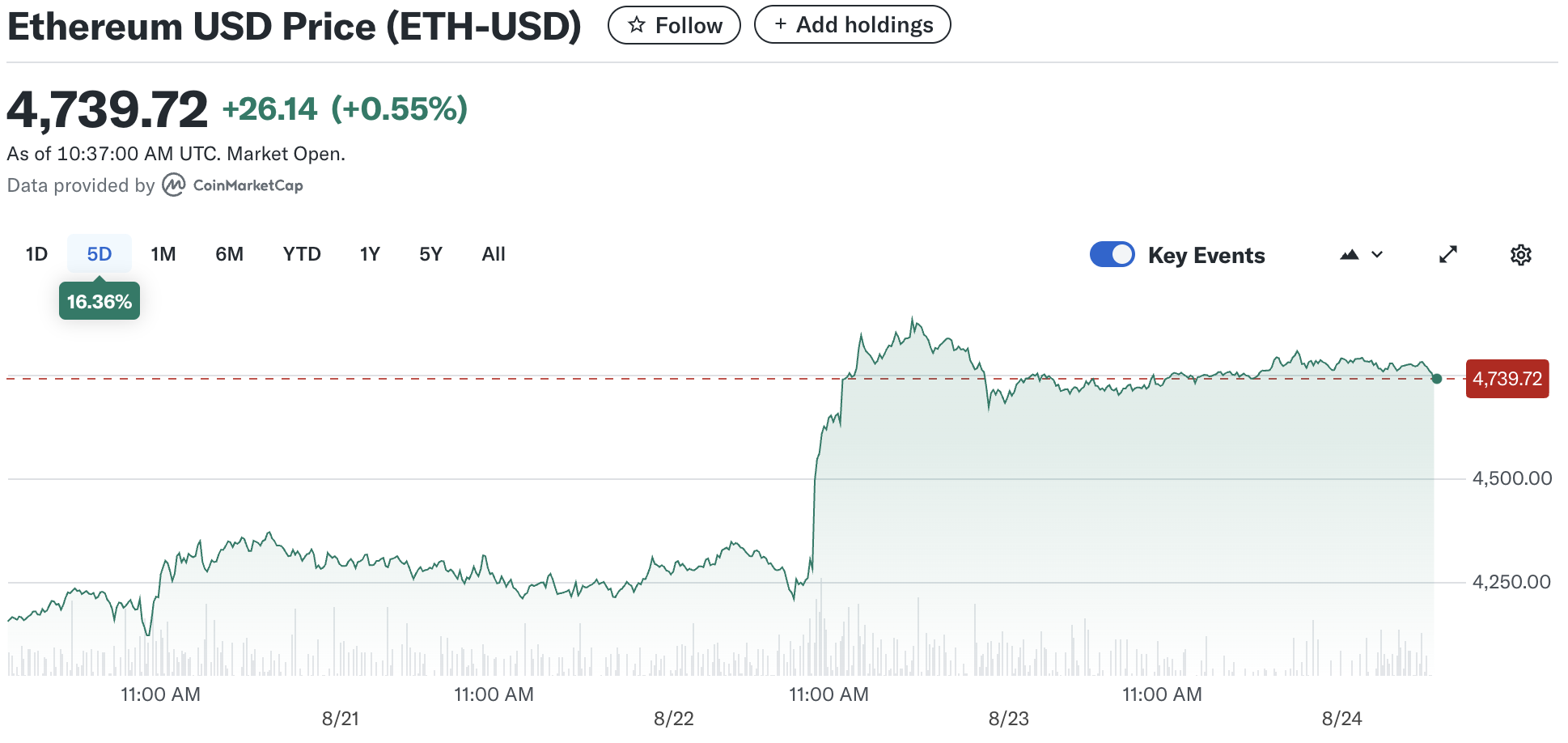The height and width of the screenshot is (743, 1568).
Task: Click the plus icon in Add holdings
Action: [x=780, y=24]
